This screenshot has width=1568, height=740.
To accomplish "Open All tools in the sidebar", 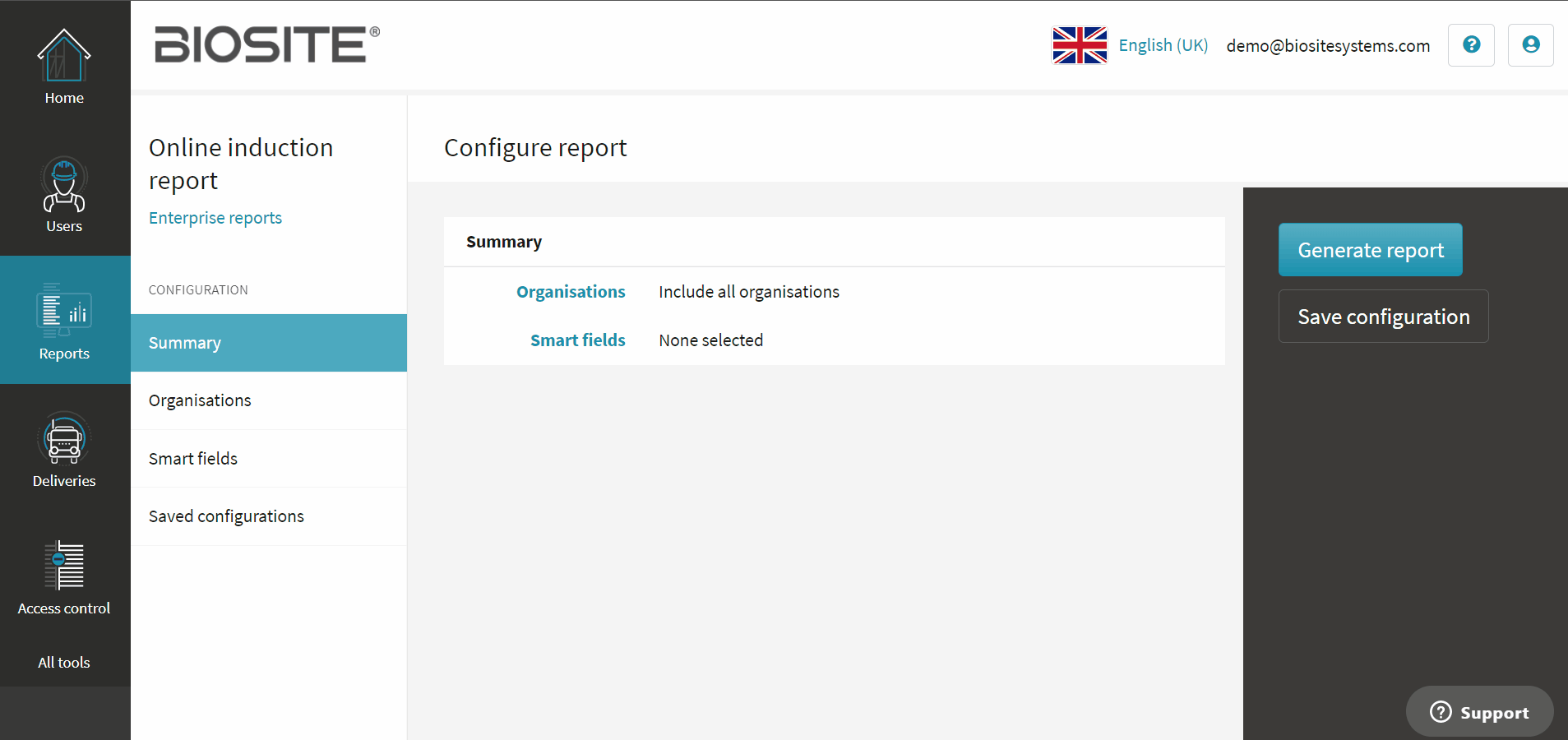I will click(x=64, y=663).
